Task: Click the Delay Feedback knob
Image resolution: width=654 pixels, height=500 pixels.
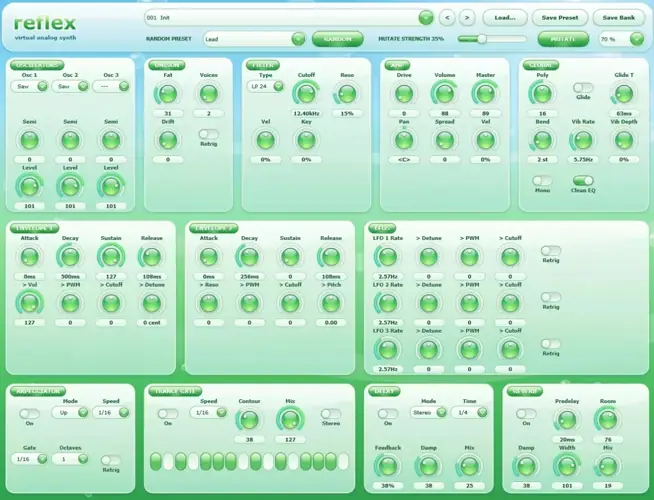Action: (x=387, y=466)
